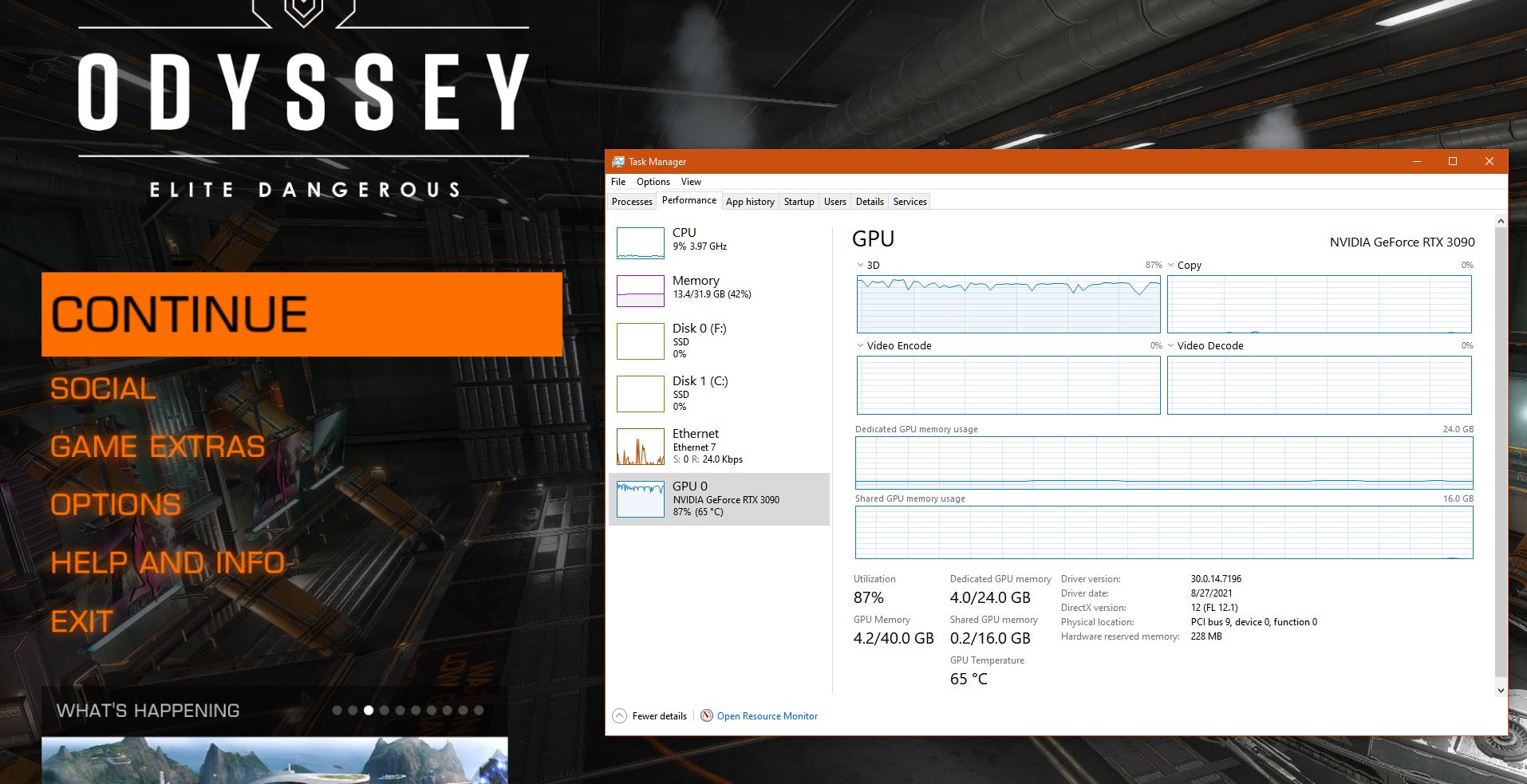Select the CPU mini graph thumbnail
The height and width of the screenshot is (784, 1527).
(x=640, y=243)
